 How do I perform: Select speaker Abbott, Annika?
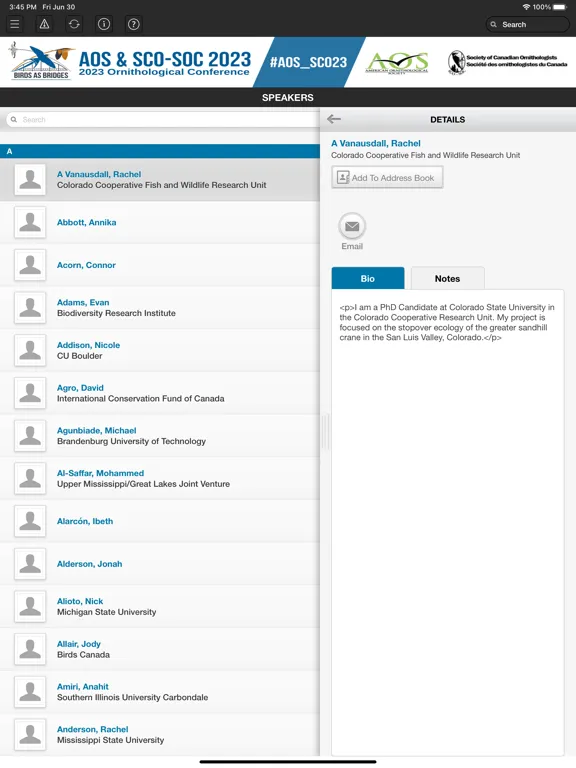click(x=160, y=222)
